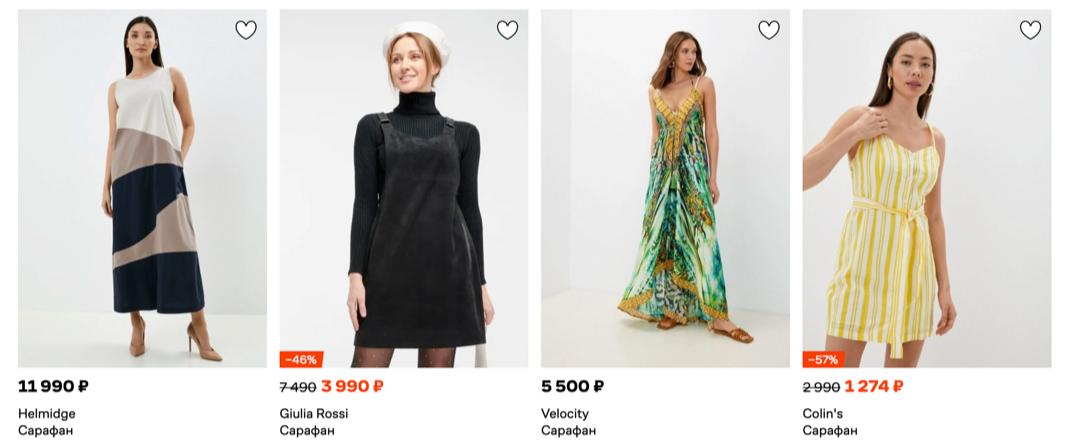Go to the Colin's brand link
1080x443 pixels.
(x=823, y=413)
